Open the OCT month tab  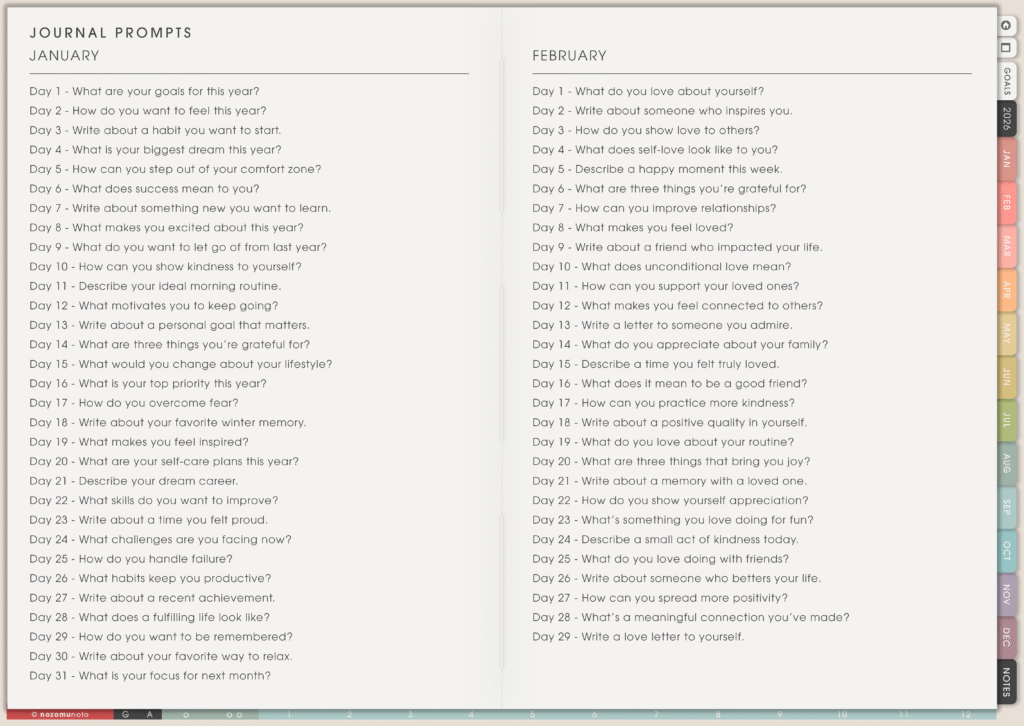pos(1006,550)
